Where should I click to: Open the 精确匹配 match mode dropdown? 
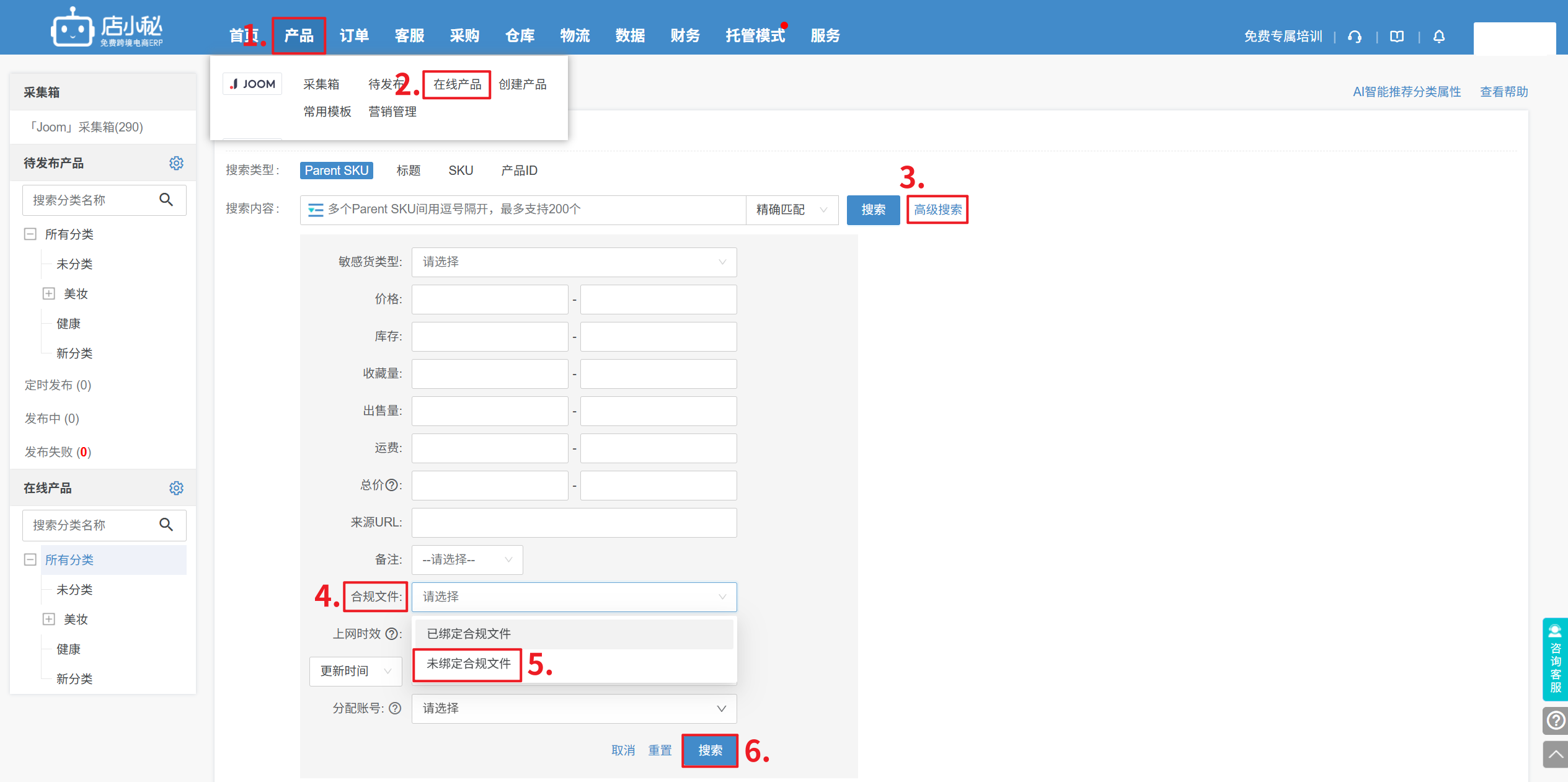pos(792,210)
